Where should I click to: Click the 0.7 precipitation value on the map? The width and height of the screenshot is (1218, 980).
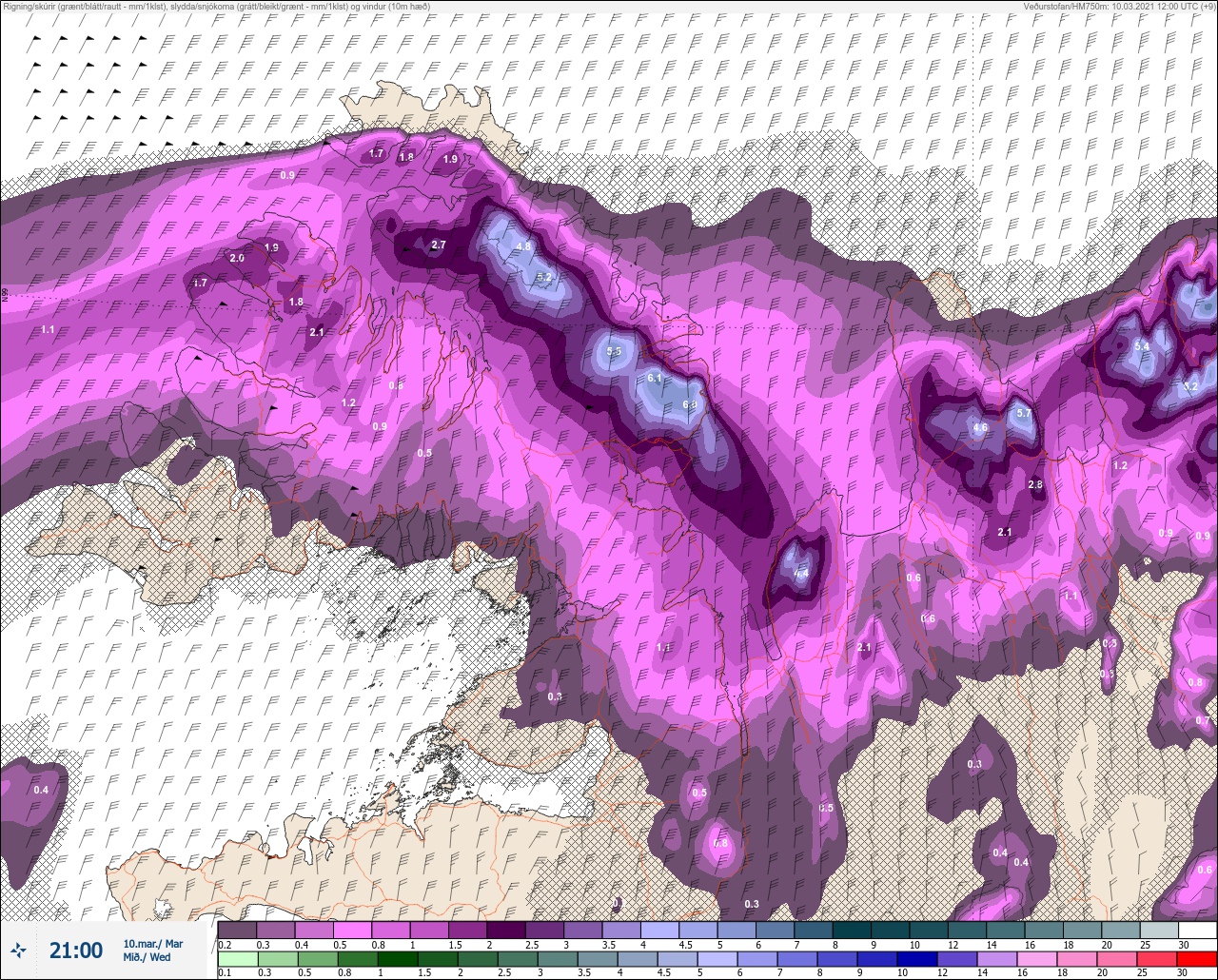click(x=1203, y=720)
